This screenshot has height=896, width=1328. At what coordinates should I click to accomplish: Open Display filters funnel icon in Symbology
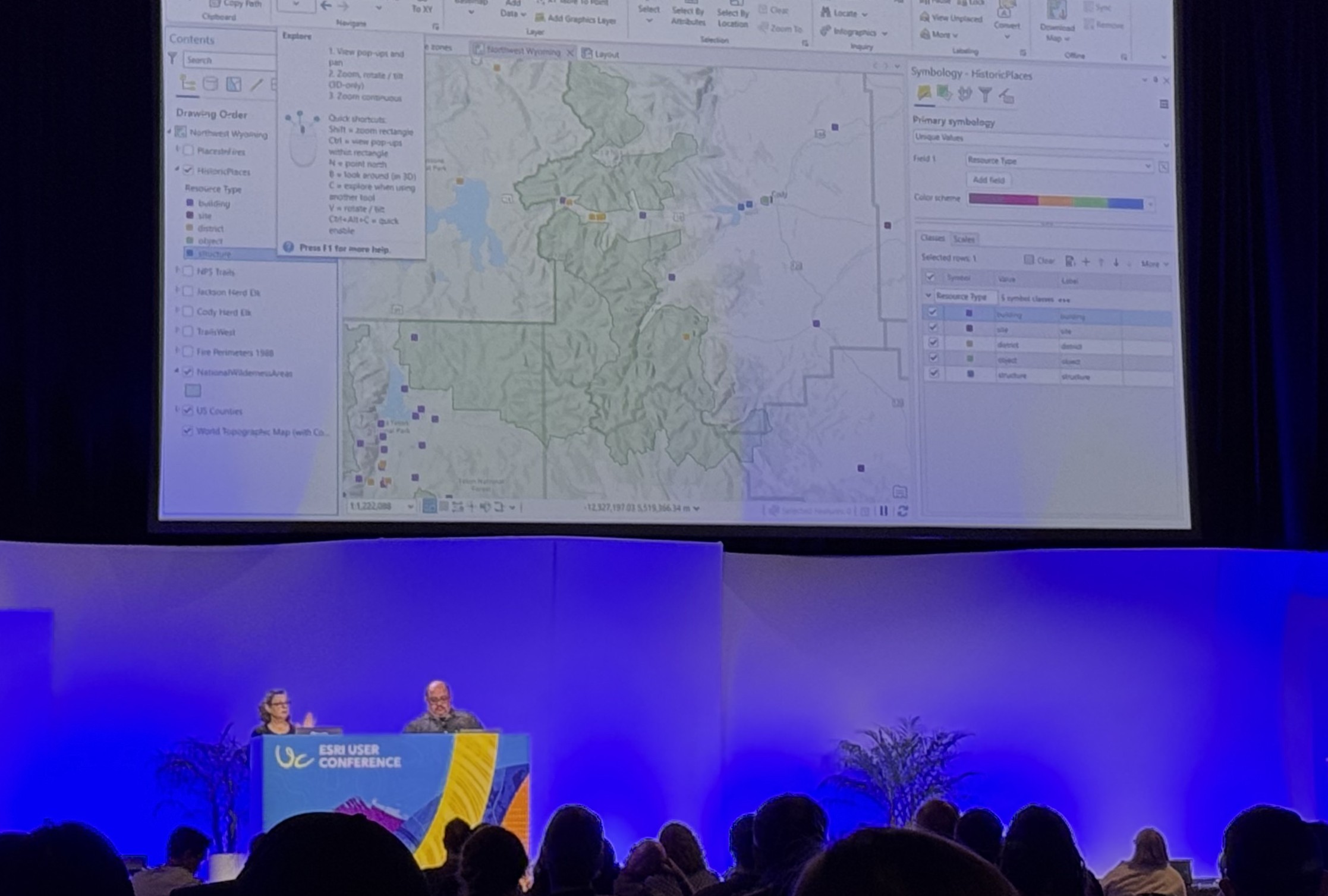pyautogui.click(x=985, y=94)
